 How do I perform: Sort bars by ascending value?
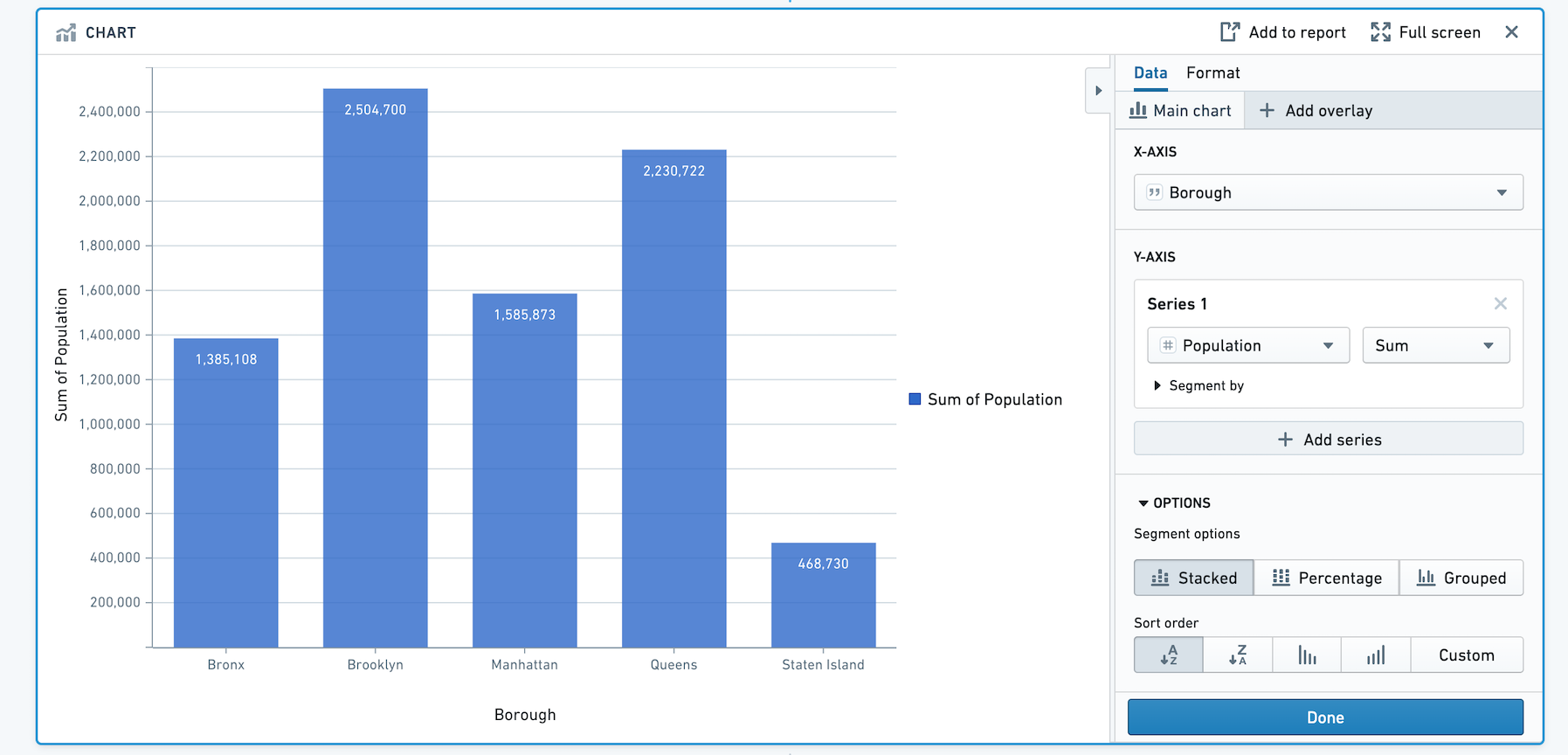1376,655
